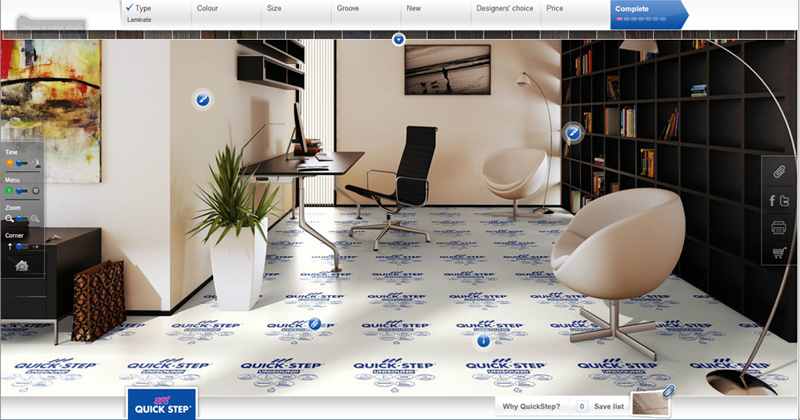
Task: Toggle the Time day/night slider
Action: tap(21, 163)
